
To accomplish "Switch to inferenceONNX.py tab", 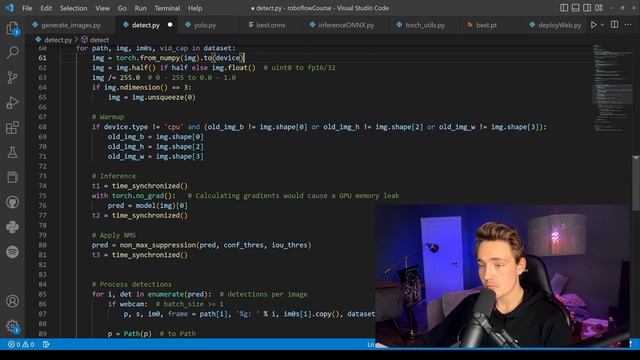I will (x=346, y=25).
